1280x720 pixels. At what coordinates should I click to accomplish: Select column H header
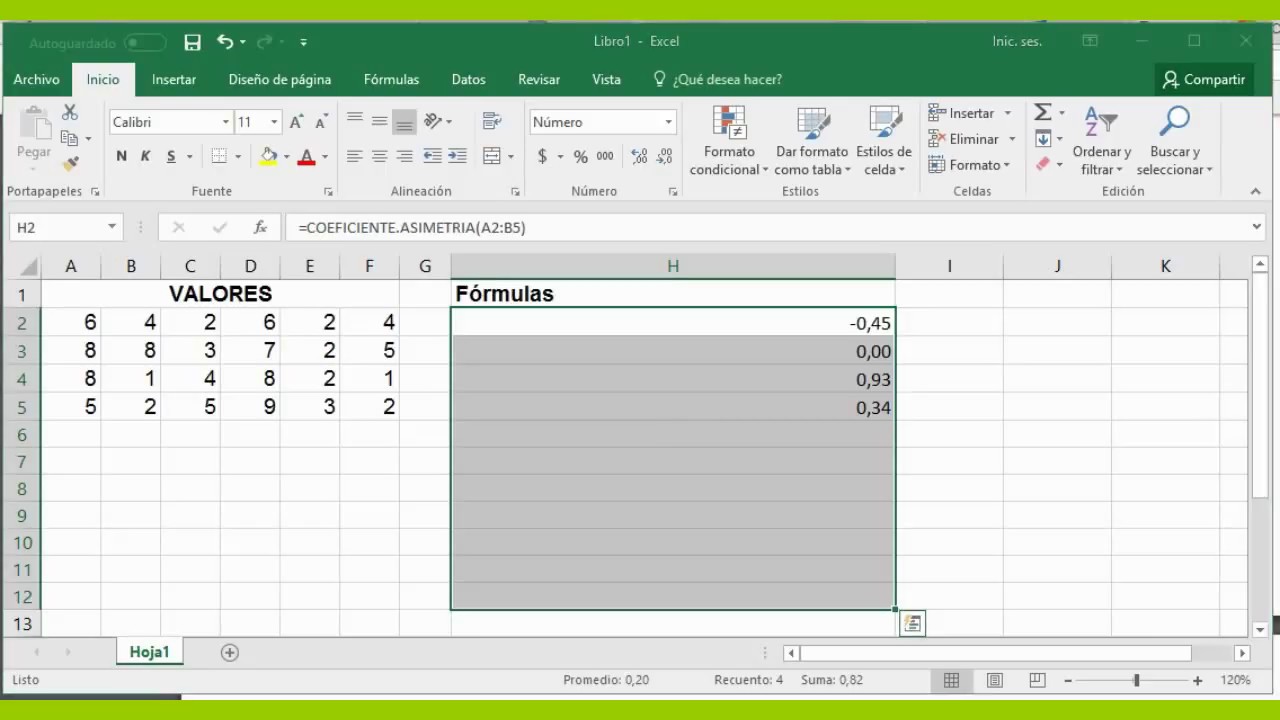(673, 266)
